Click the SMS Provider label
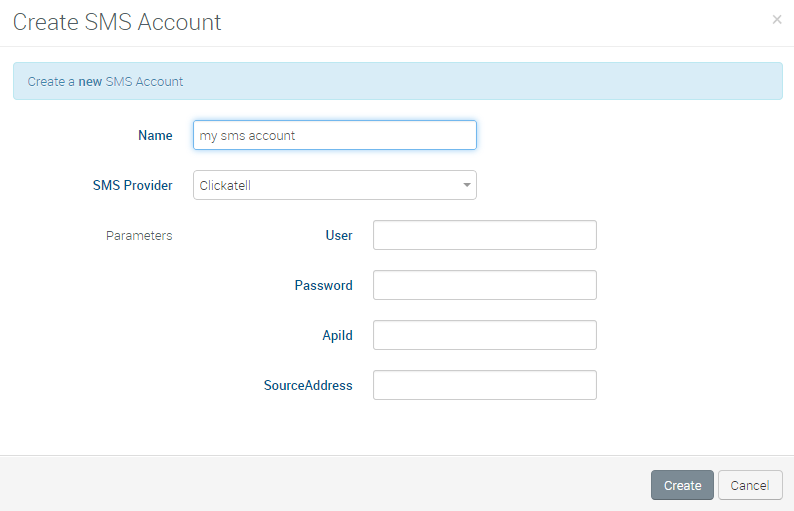Viewport: 794px width, 511px height. click(x=132, y=186)
